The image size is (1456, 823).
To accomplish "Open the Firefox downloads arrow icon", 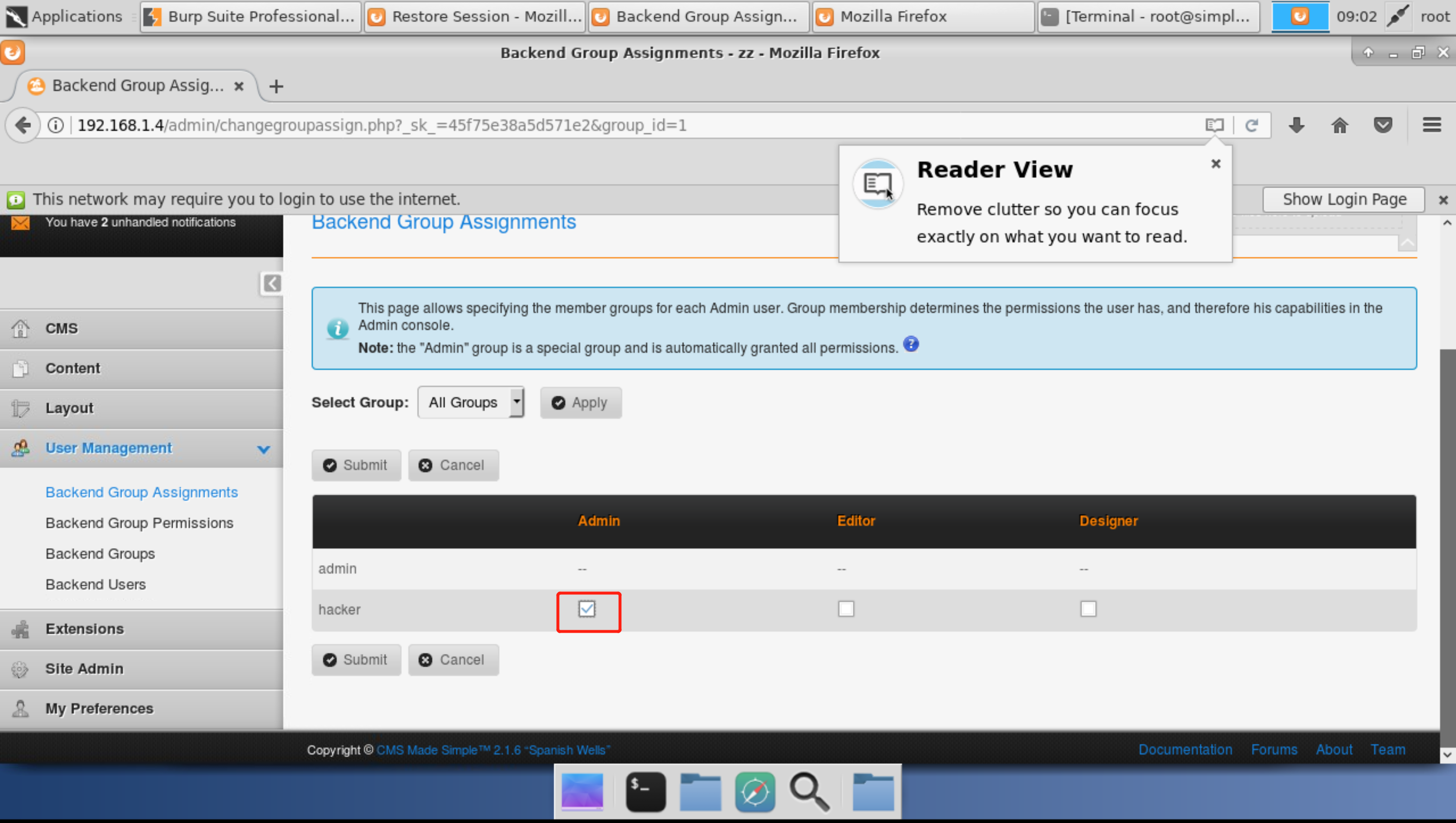I will (1297, 125).
